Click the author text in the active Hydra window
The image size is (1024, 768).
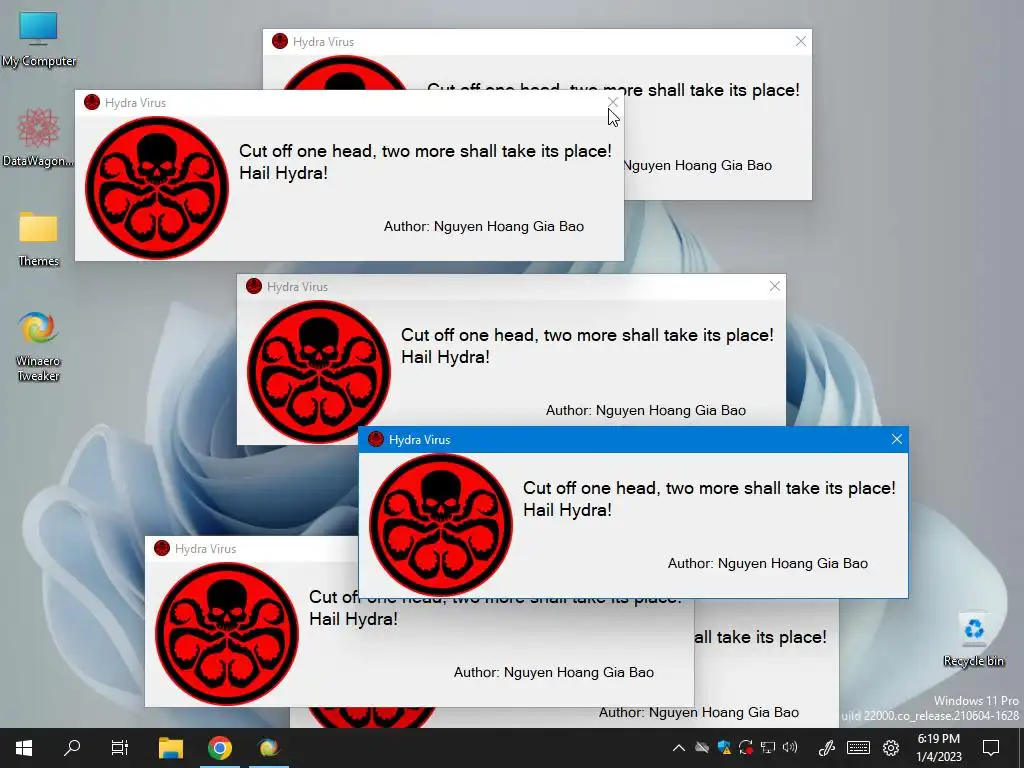click(767, 564)
